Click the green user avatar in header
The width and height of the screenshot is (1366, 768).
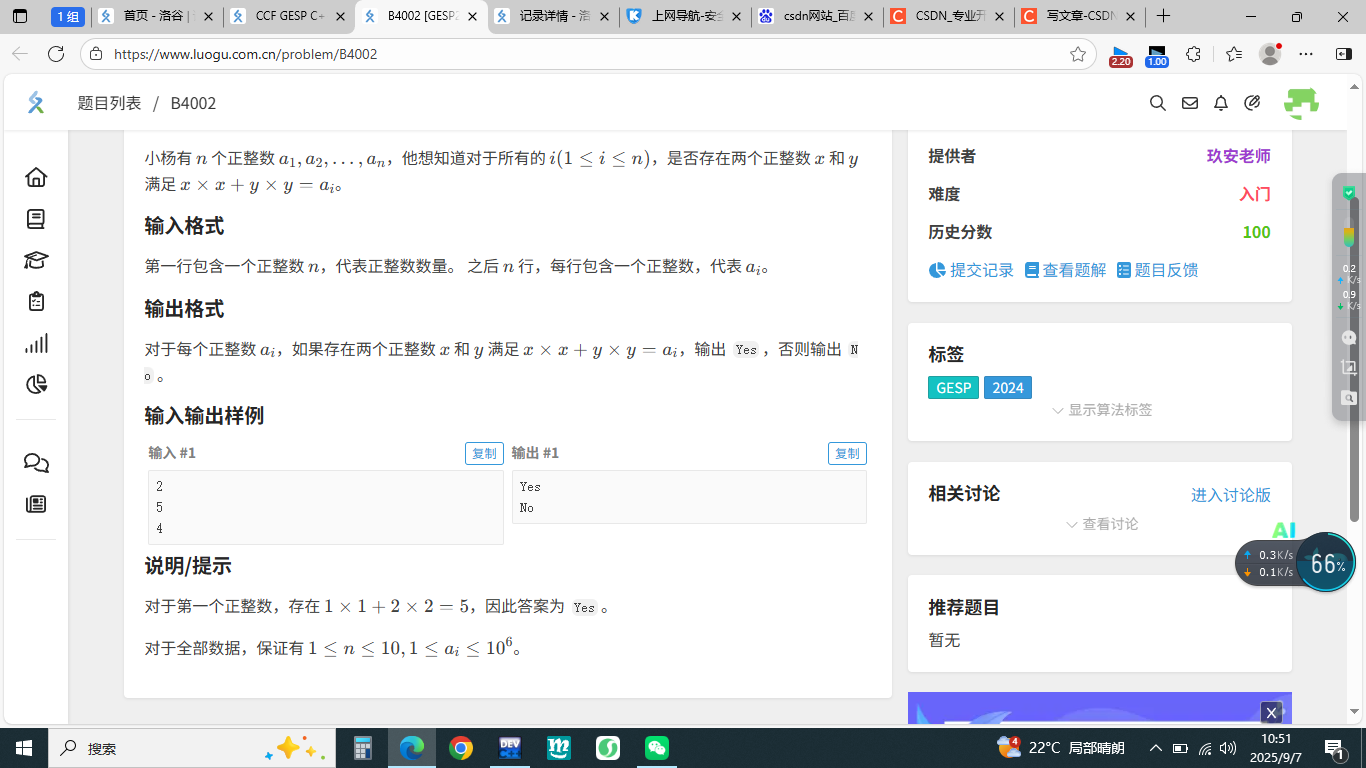click(x=1301, y=103)
